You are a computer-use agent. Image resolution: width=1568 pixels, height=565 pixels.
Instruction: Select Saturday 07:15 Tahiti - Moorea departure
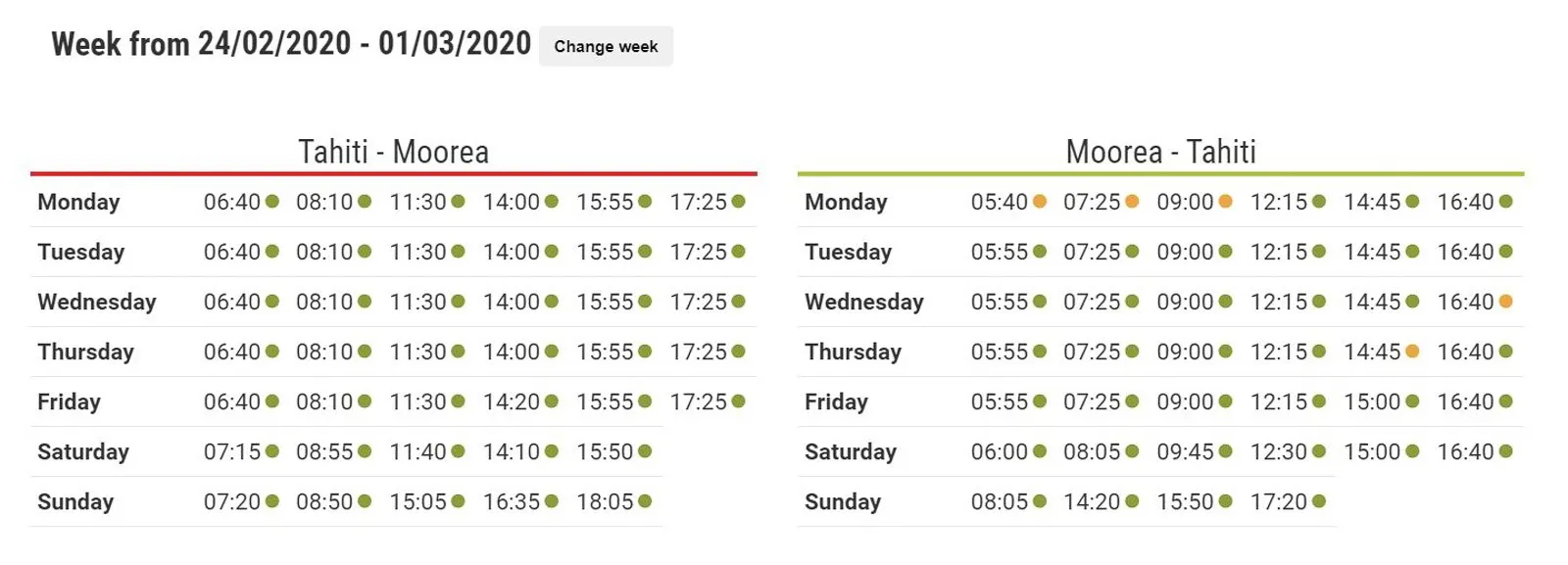coord(232,451)
